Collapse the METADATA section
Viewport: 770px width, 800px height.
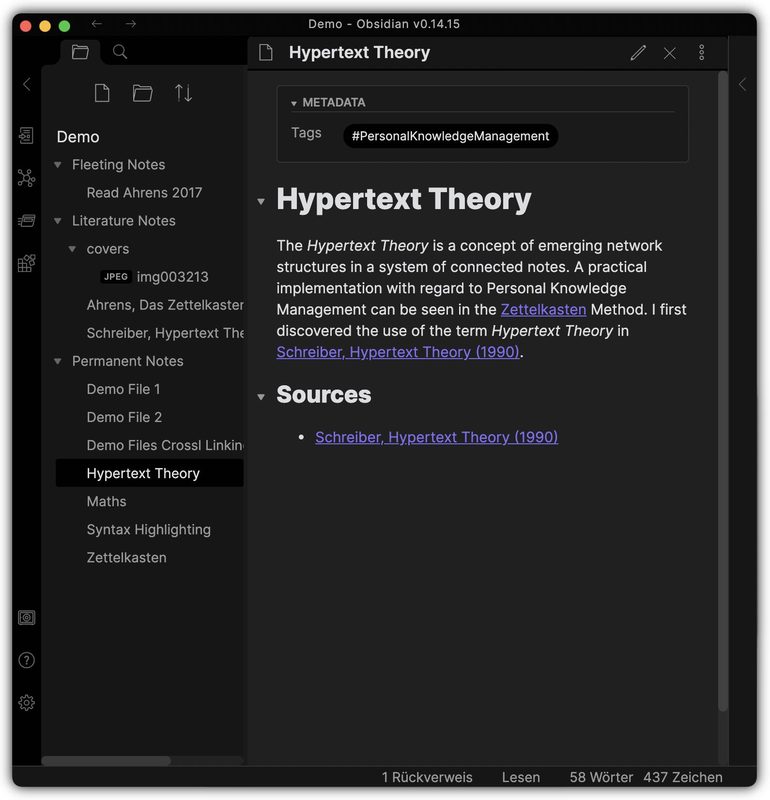pyautogui.click(x=294, y=104)
